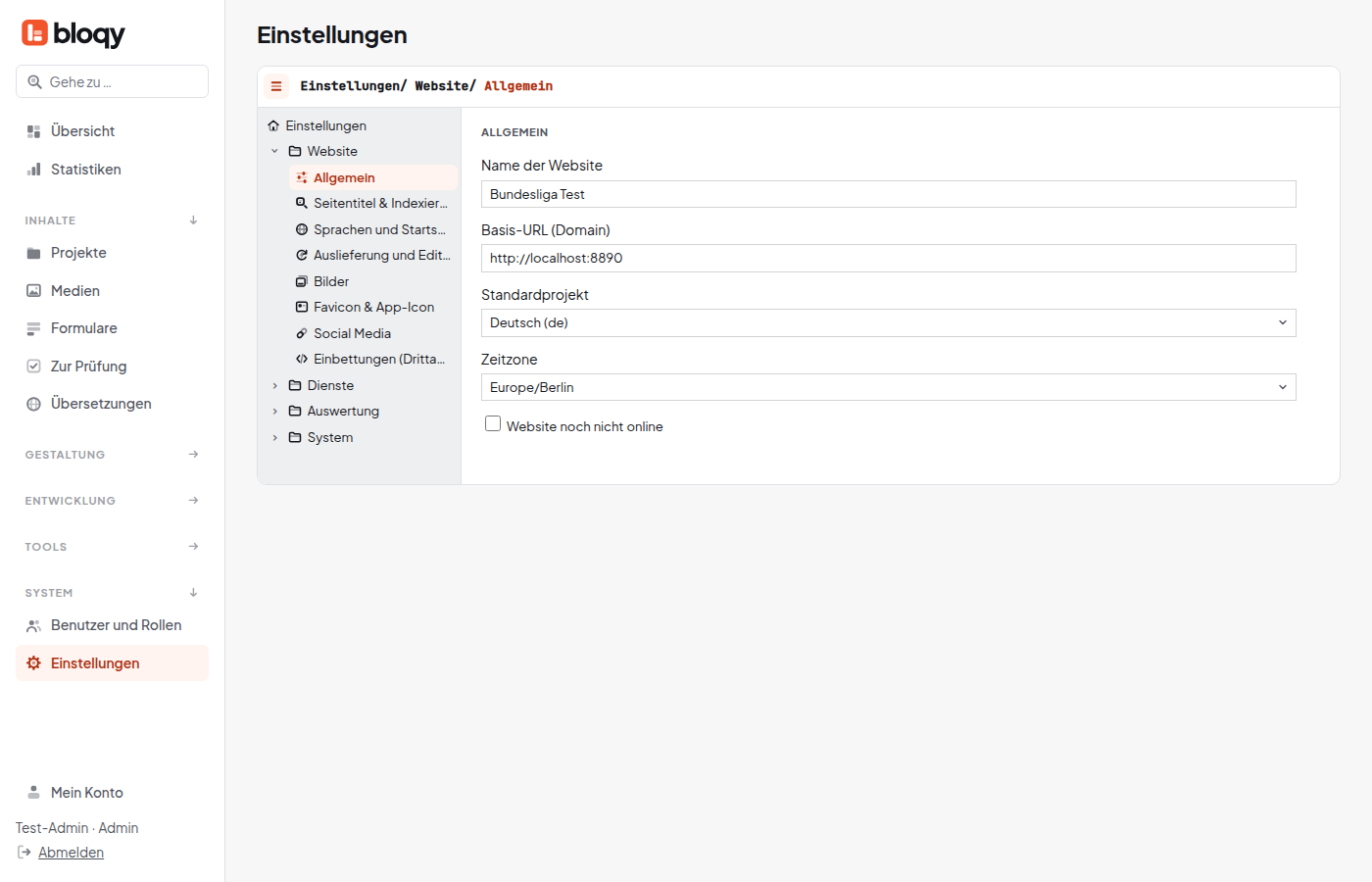Click the Basis-URL (Domain) input field
1372x882 pixels.
point(888,258)
